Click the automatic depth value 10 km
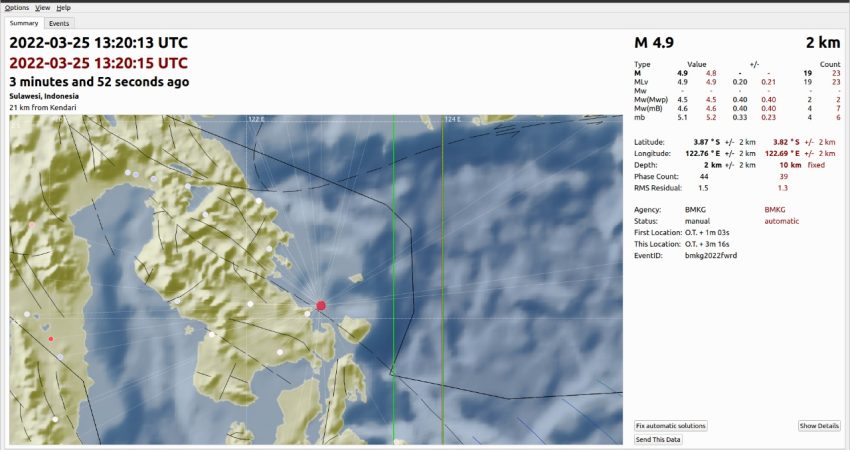Viewport: 850px width, 450px height. pyautogui.click(x=790, y=165)
